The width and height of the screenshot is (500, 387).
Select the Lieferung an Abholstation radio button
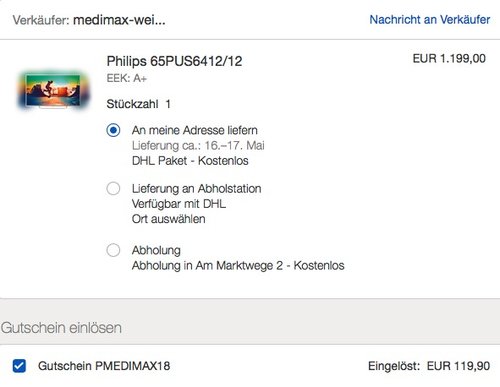pyautogui.click(x=113, y=188)
